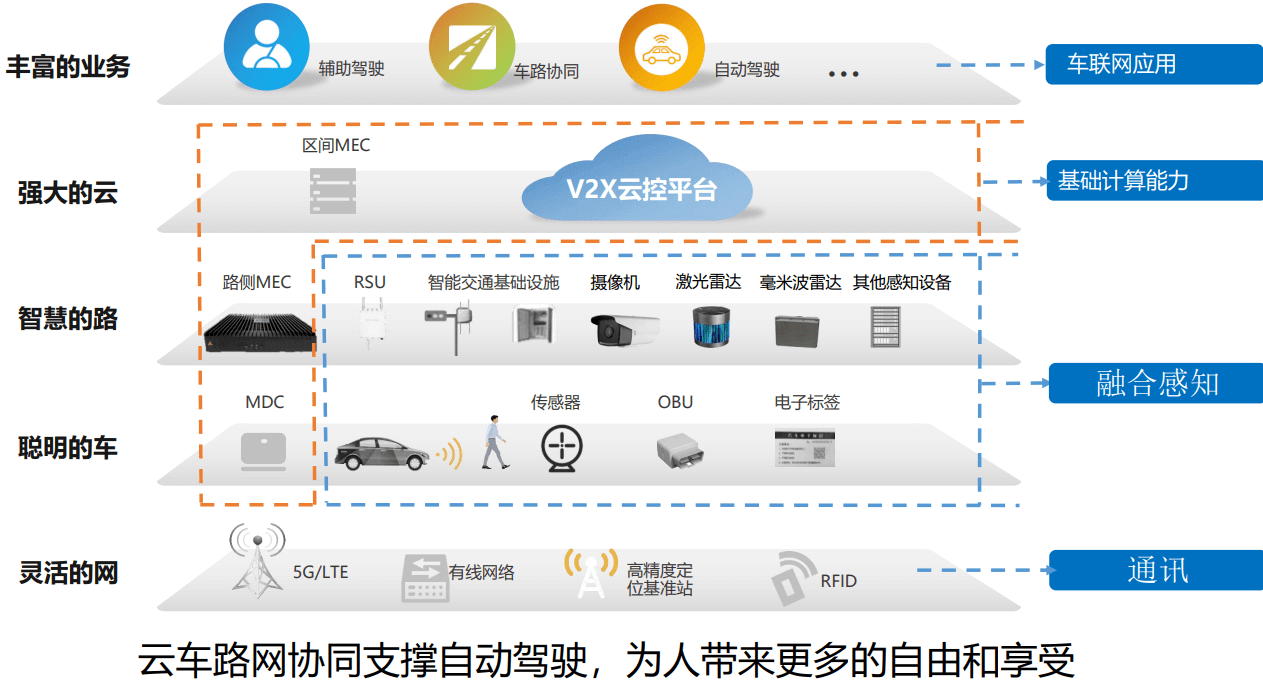Screen dimensions: 1263x682
Task: Click the grey sedan car image
Action: pos(380,453)
